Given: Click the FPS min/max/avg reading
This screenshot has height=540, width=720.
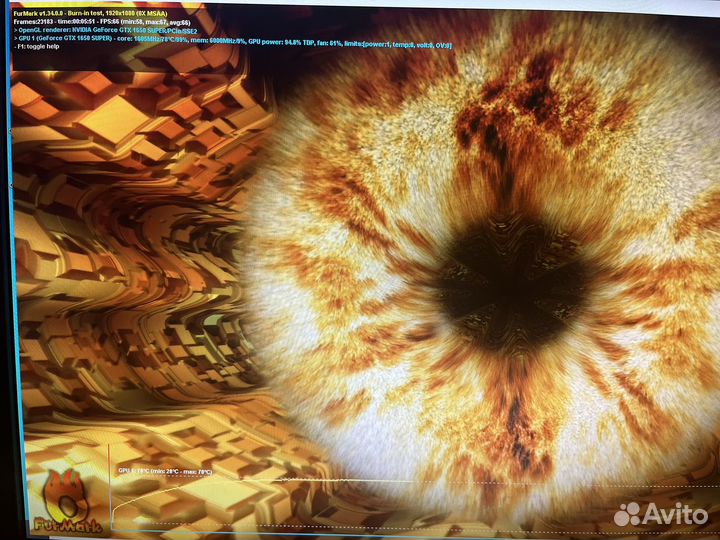Looking at the screenshot, I should 149,23.
